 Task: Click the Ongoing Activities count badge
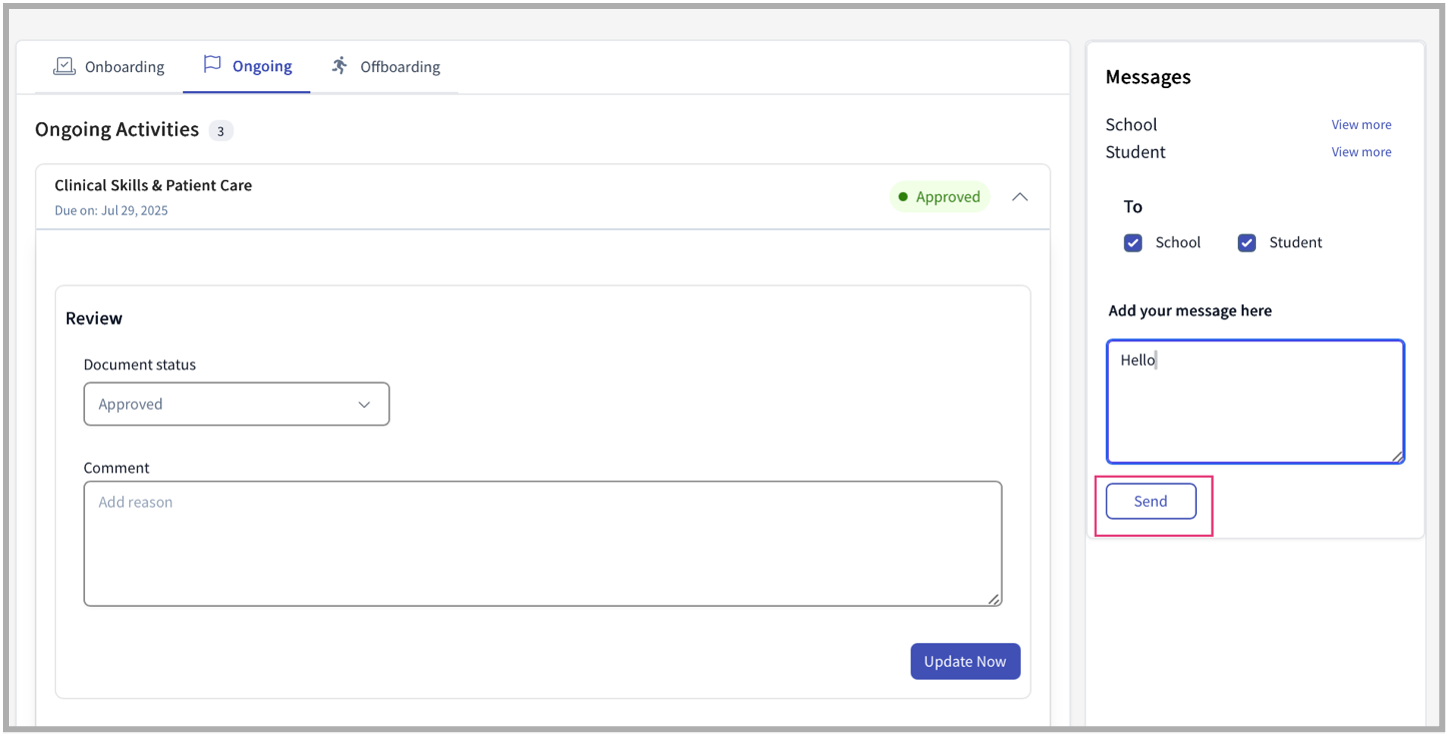point(221,131)
